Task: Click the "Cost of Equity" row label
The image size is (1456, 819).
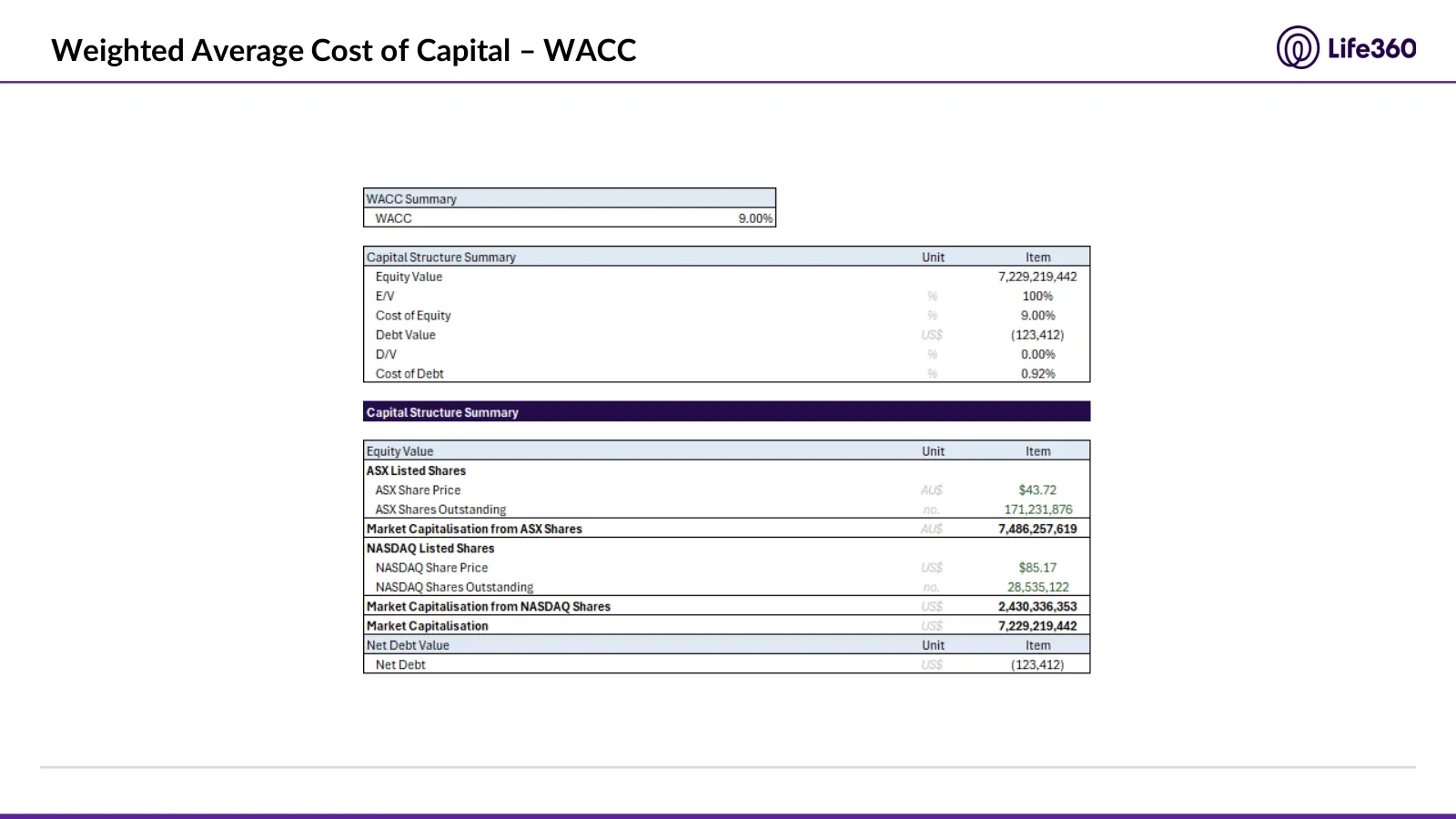Action: point(413,316)
